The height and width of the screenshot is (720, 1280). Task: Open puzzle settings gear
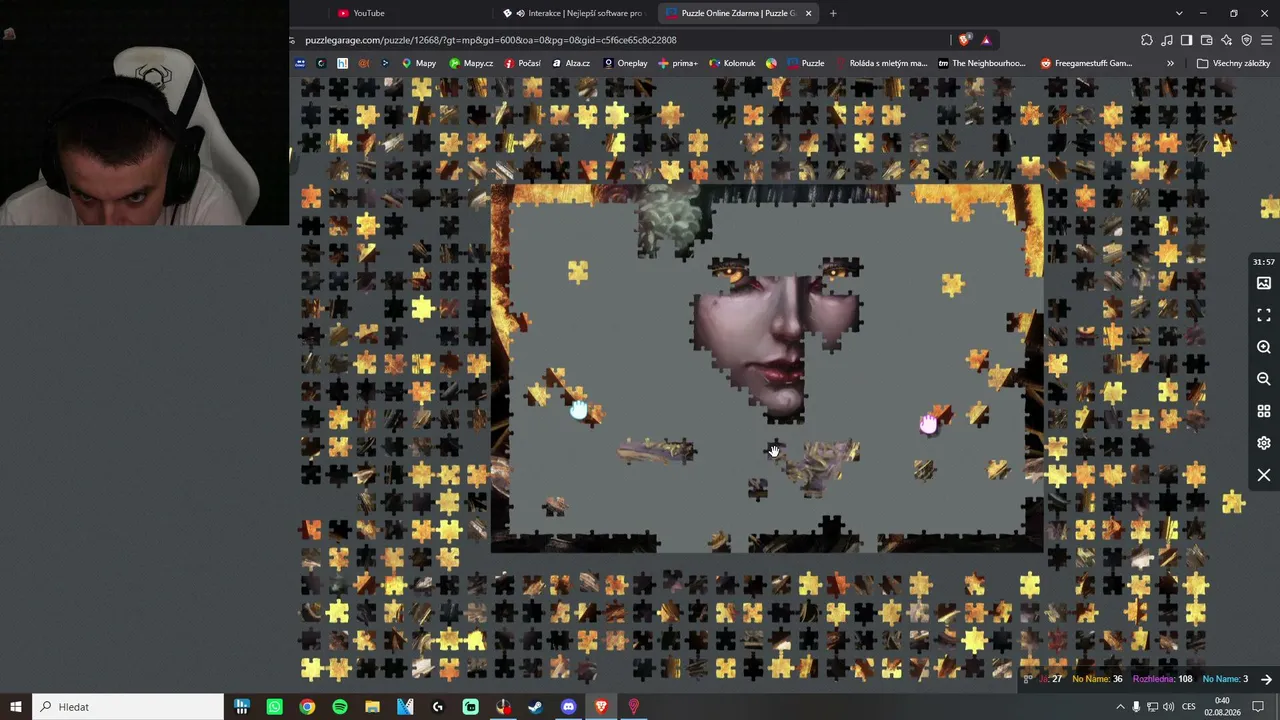click(x=1264, y=443)
